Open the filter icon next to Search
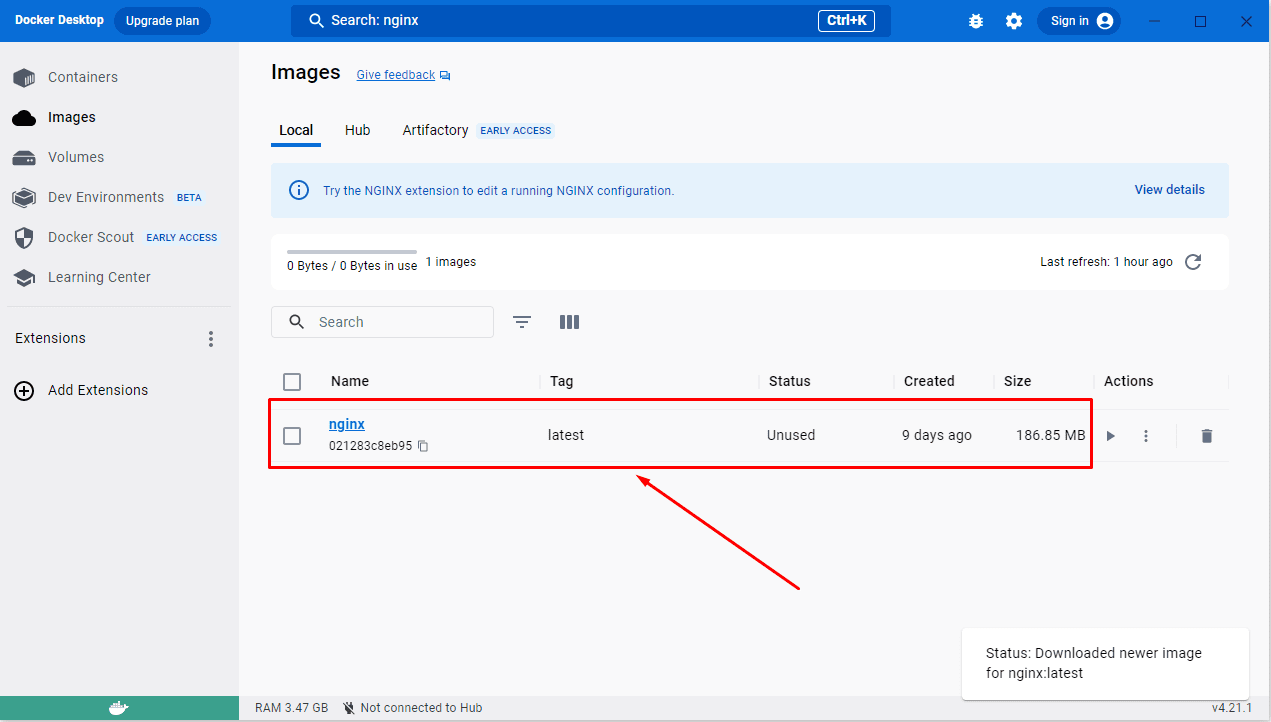The width and height of the screenshot is (1271, 722). click(522, 322)
